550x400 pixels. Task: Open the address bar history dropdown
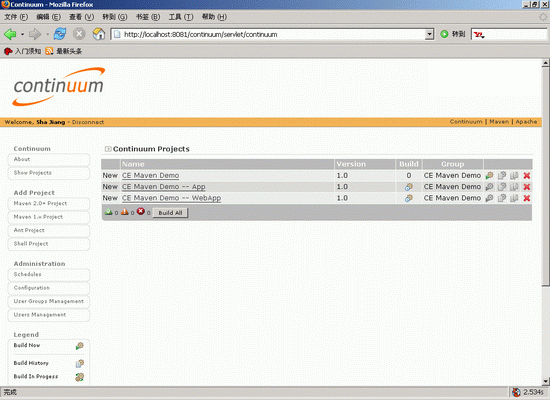[429, 34]
